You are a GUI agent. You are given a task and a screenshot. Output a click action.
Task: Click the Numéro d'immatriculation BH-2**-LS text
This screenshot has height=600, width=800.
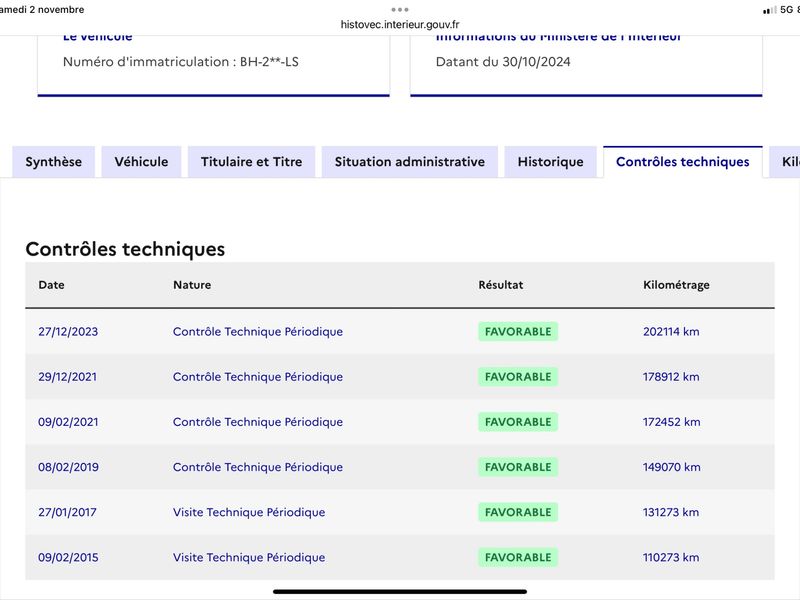(x=181, y=62)
